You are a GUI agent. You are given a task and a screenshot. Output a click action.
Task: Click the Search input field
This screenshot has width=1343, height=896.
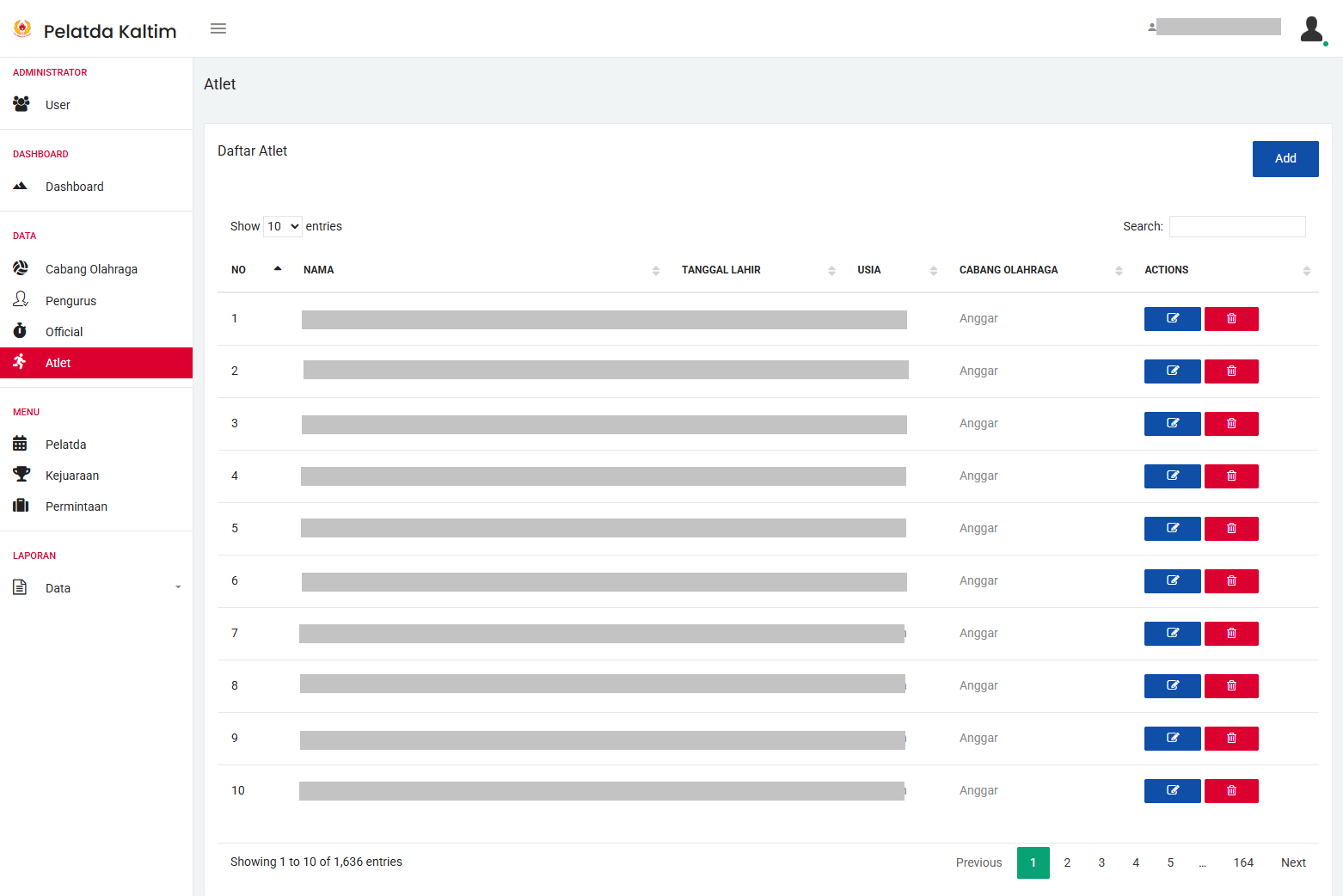tap(1236, 226)
